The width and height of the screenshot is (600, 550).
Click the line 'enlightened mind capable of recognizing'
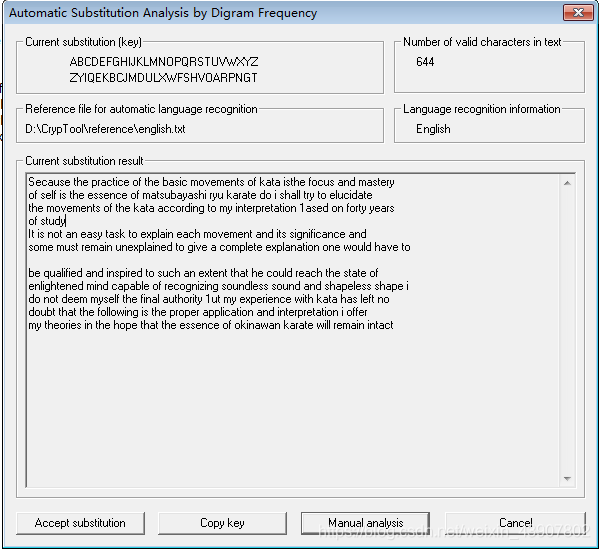pyautogui.click(x=218, y=286)
